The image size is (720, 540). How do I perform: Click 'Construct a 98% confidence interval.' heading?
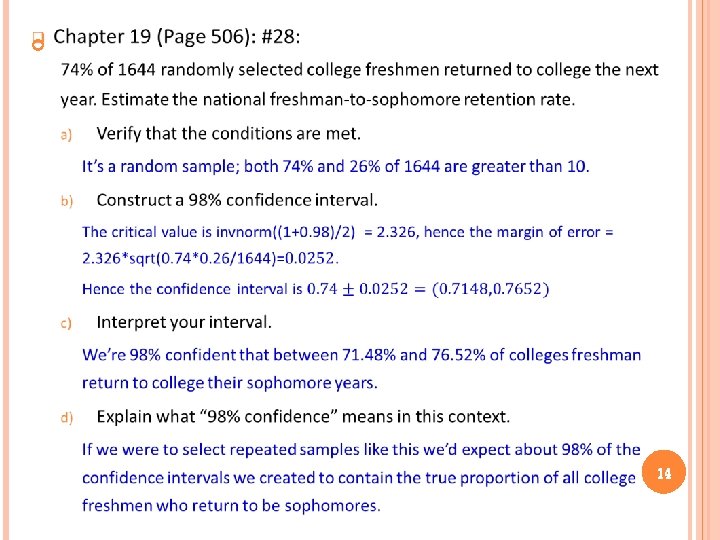[x=237, y=200]
